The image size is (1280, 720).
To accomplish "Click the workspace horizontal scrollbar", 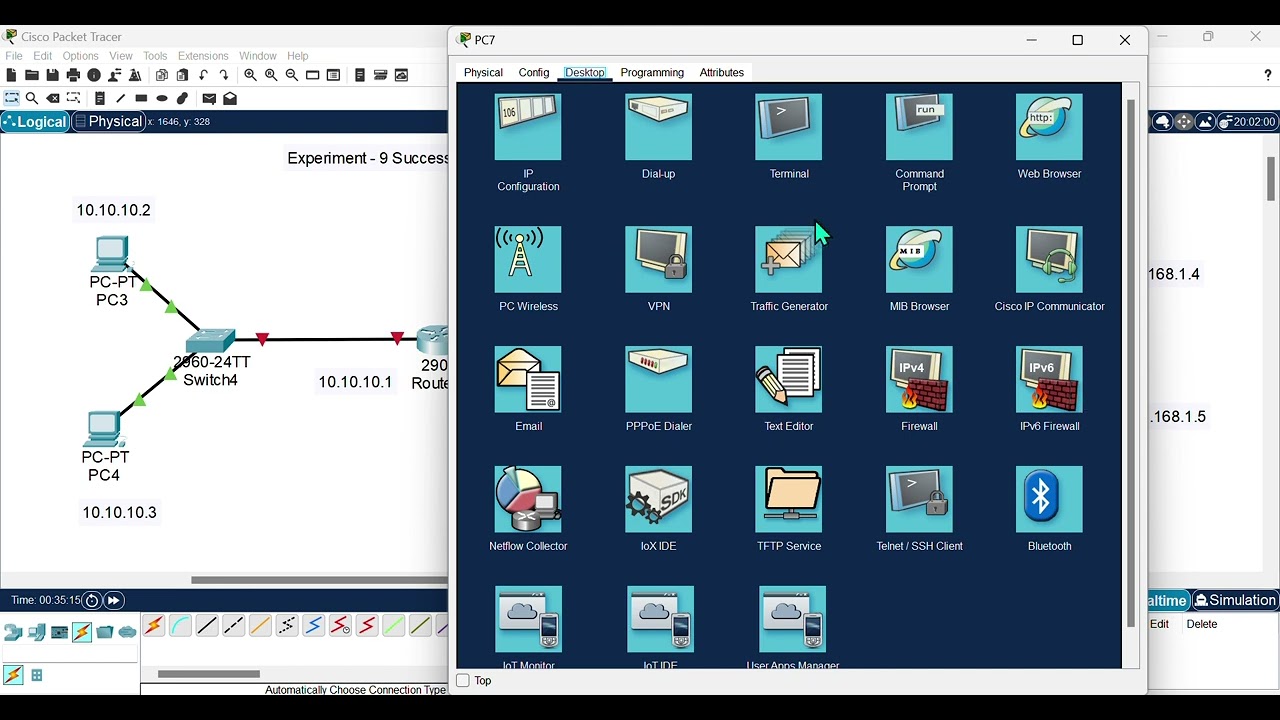I will point(320,580).
